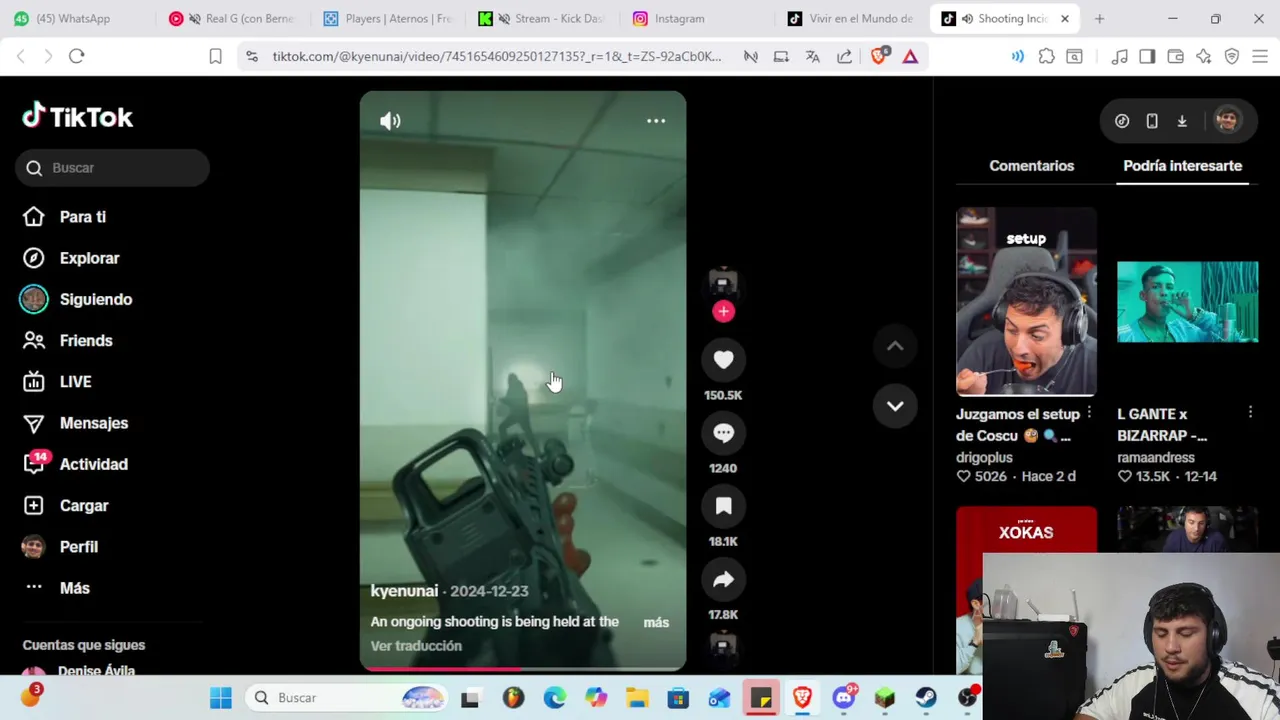Viewport: 1280px width, 720px height.
Task: Open the comments bubble showing 1240
Action: 723,433
